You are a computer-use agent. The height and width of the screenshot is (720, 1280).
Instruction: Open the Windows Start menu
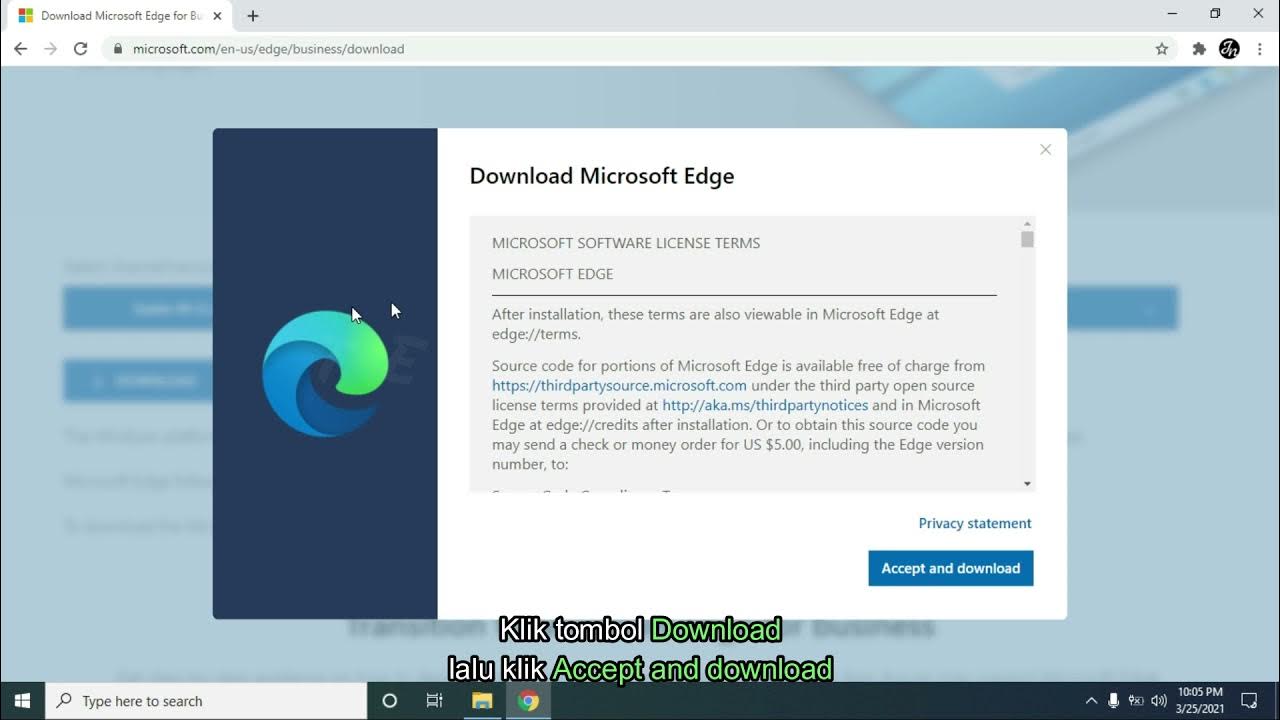point(22,701)
